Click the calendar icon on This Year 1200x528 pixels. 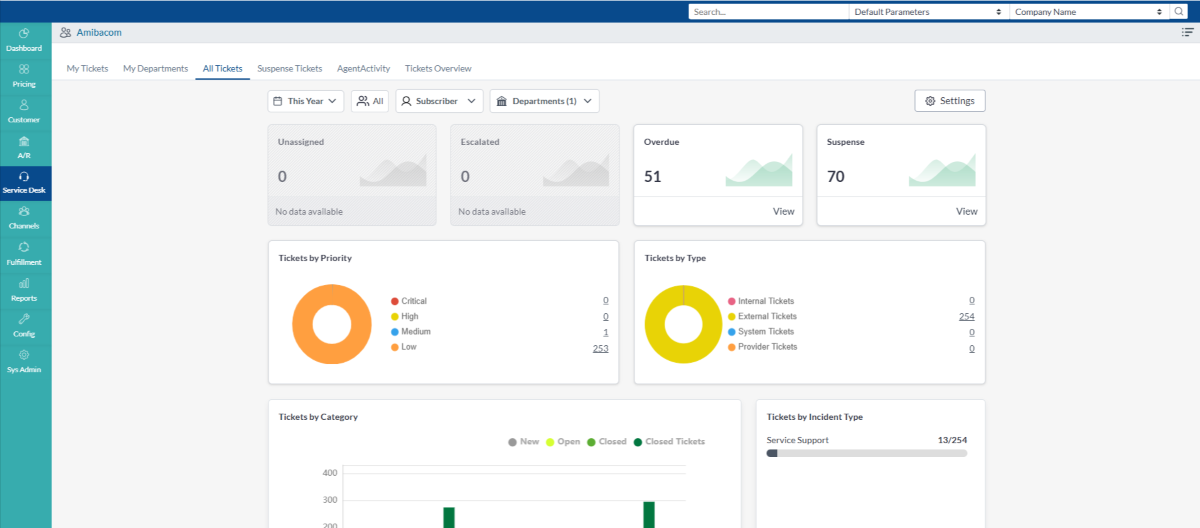[278, 101]
